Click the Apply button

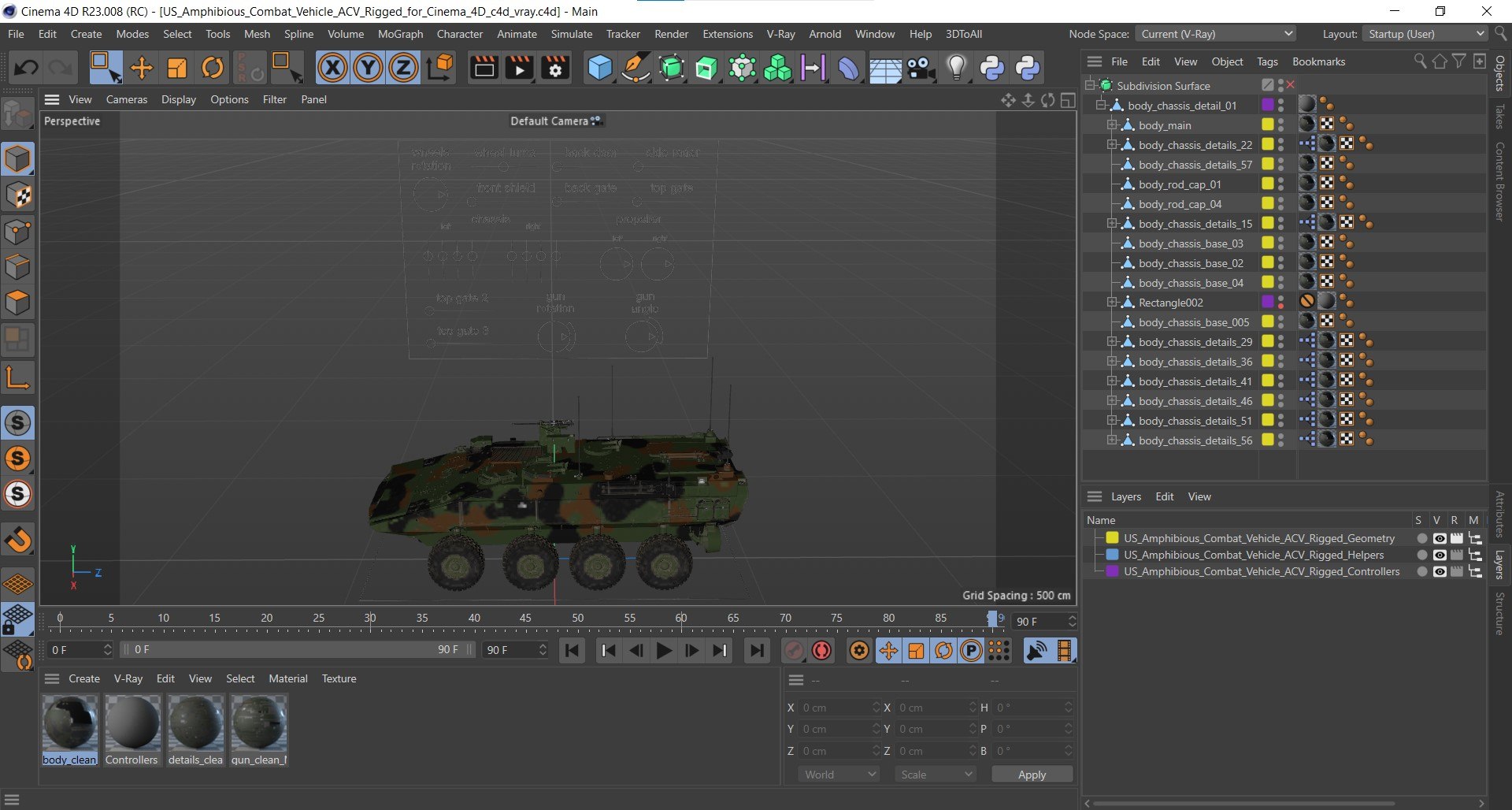1032,775
